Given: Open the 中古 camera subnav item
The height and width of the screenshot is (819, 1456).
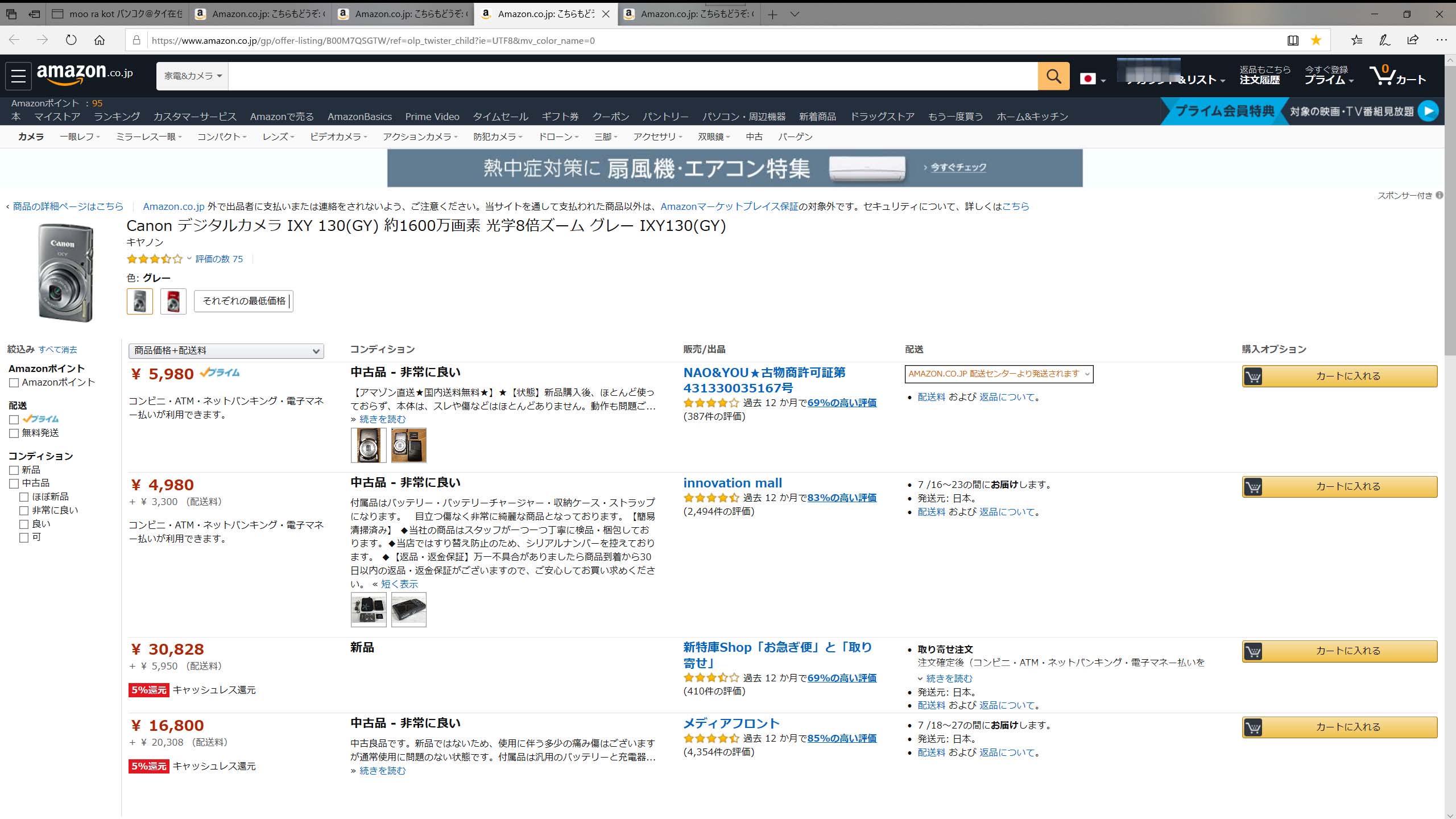Looking at the screenshot, I should pos(754,136).
